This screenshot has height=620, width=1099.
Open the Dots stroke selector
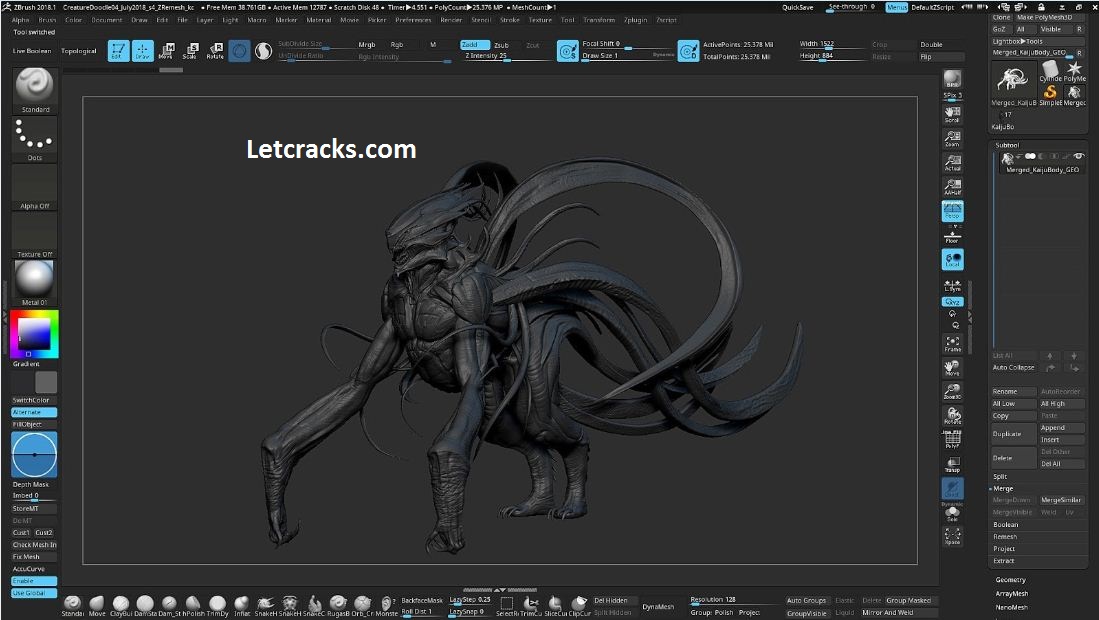[x=34, y=139]
